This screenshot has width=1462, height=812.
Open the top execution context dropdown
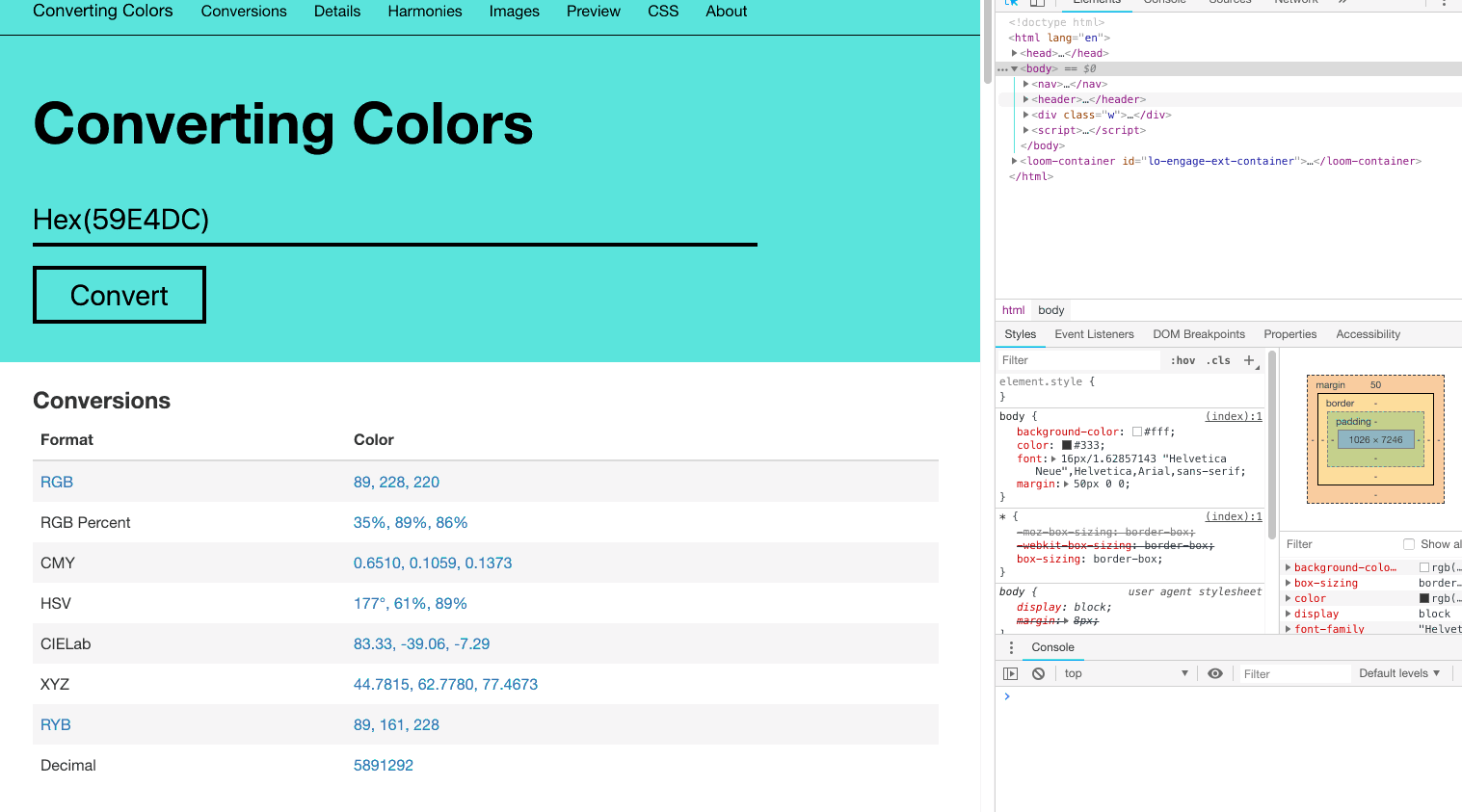tap(1126, 674)
